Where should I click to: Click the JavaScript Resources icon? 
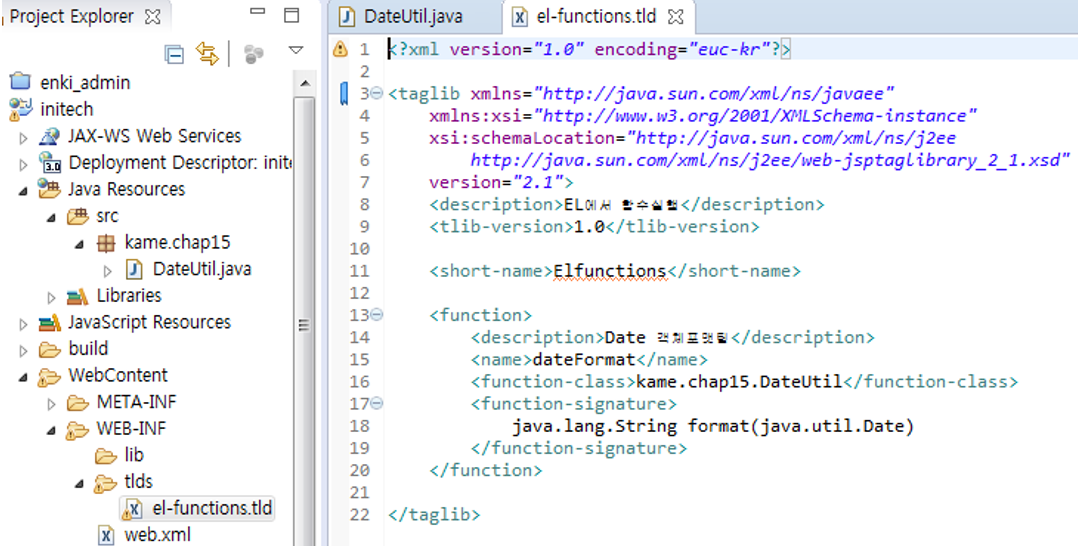tap(50, 323)
